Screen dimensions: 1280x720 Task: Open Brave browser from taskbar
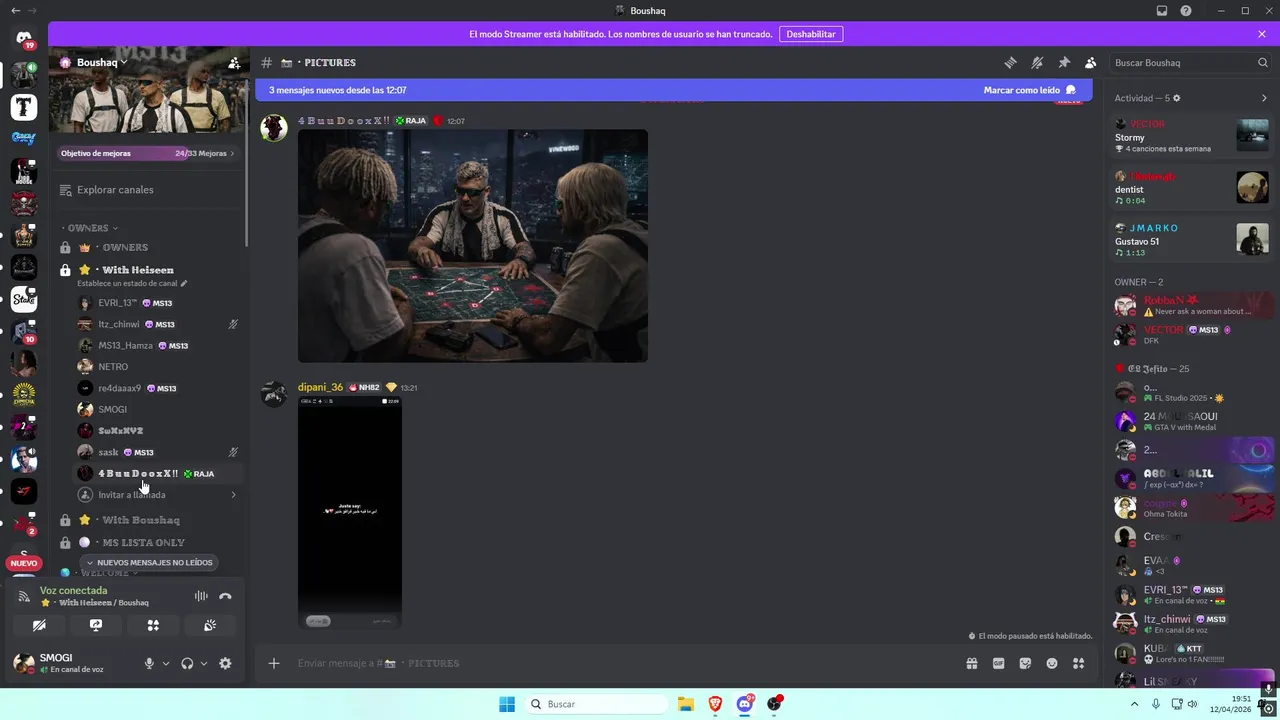[715, 704]
